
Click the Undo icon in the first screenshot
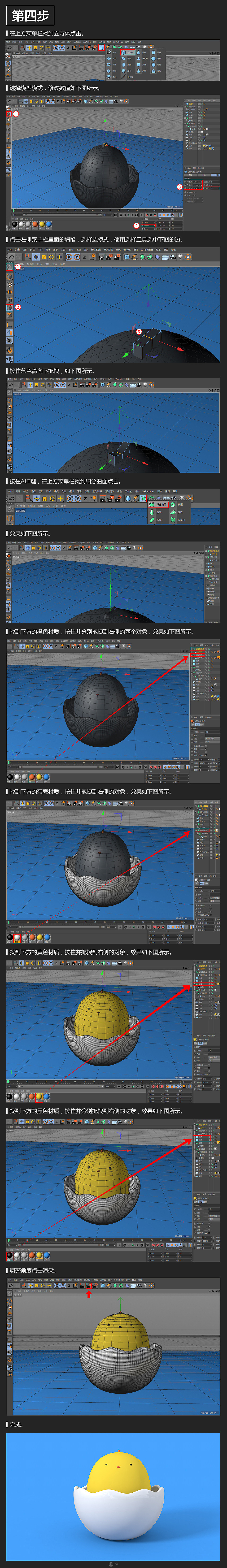9,48
